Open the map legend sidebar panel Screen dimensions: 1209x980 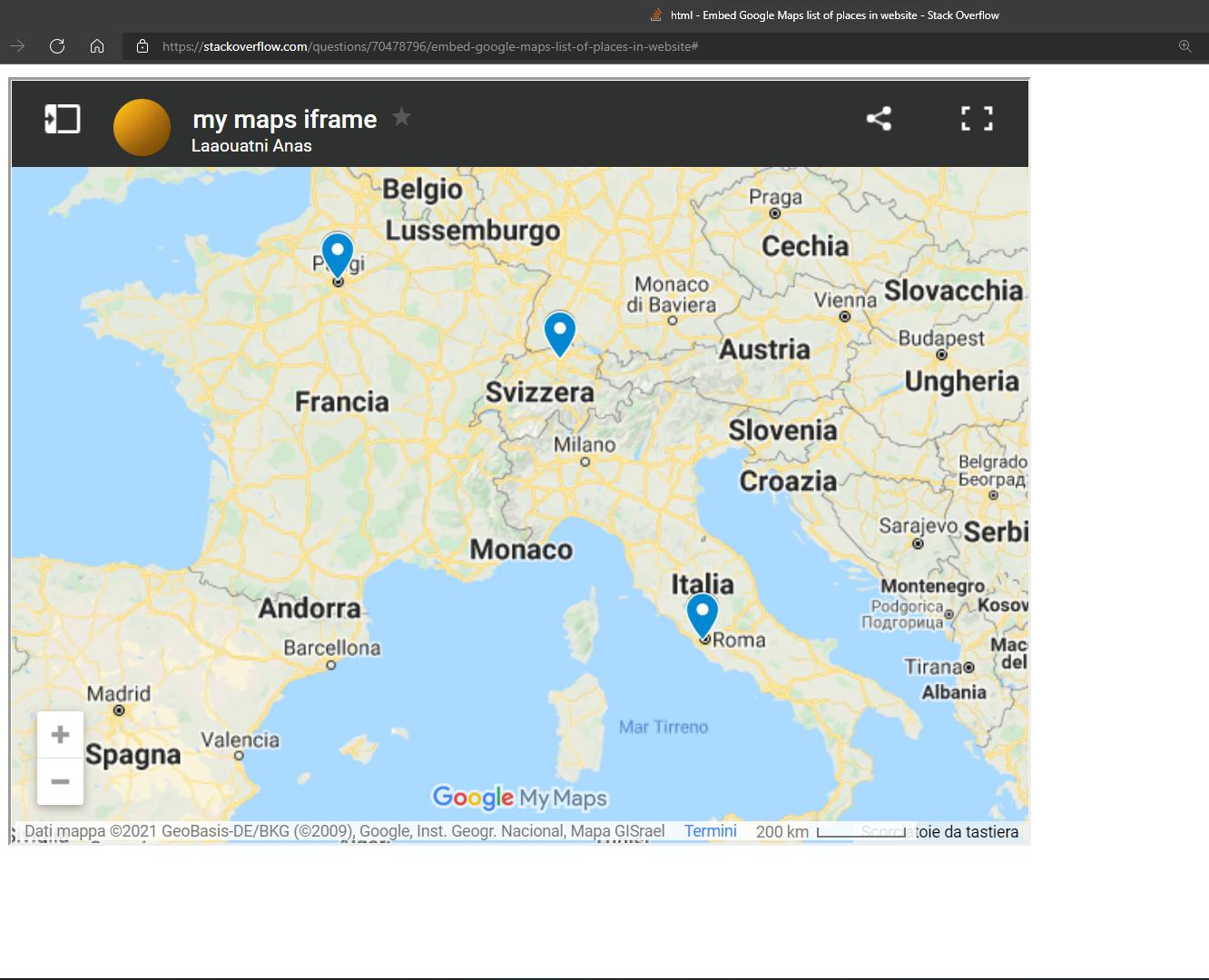[x=63, y=119]
